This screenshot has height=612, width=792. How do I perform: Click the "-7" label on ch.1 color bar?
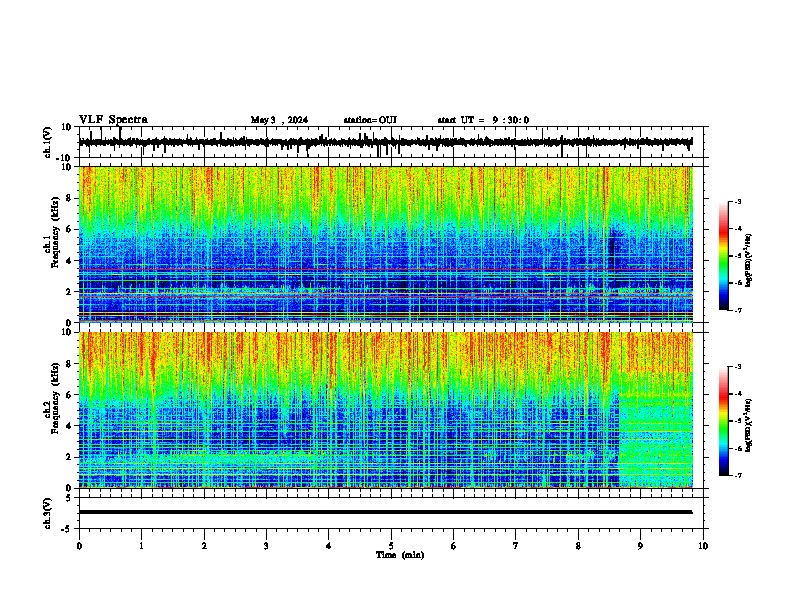click(738, 310)
